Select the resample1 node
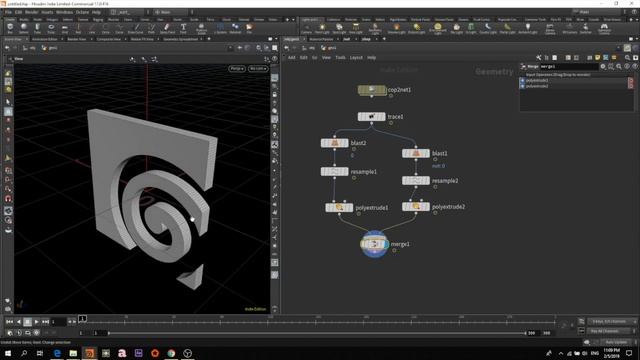 [334, 171]
